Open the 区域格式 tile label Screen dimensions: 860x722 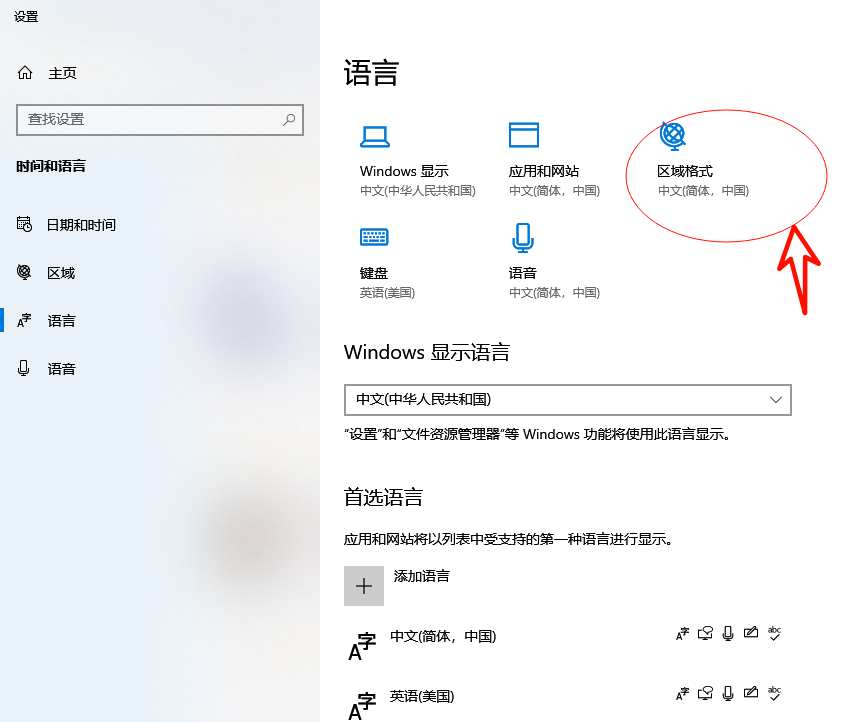[x=685, y=171]
